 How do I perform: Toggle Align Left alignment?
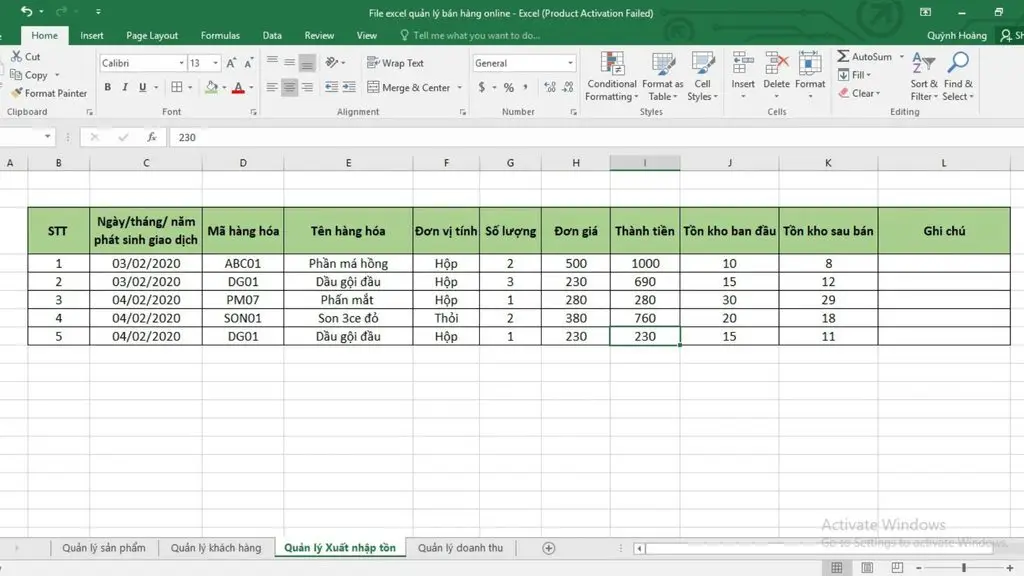point(272,87)
